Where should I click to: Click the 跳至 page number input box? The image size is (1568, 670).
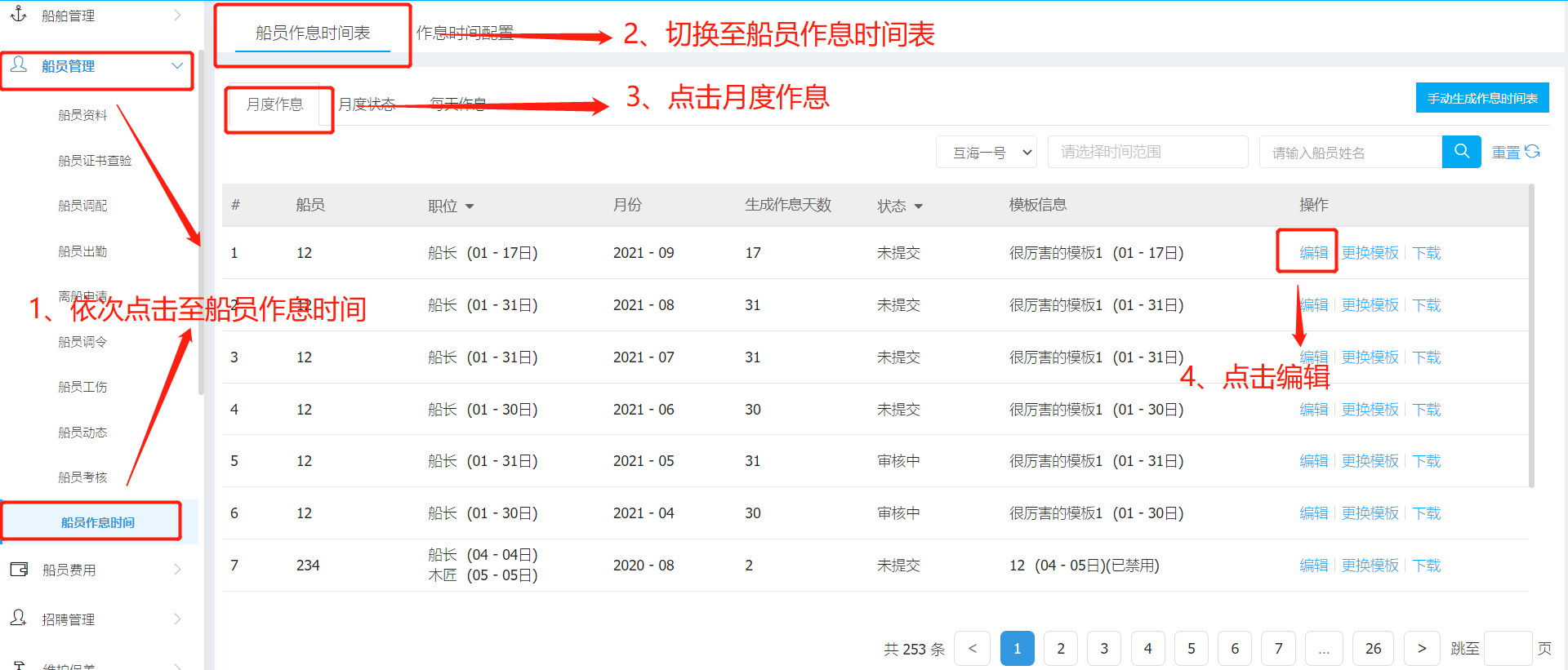pyautogui.click(x=1508, y=649)
